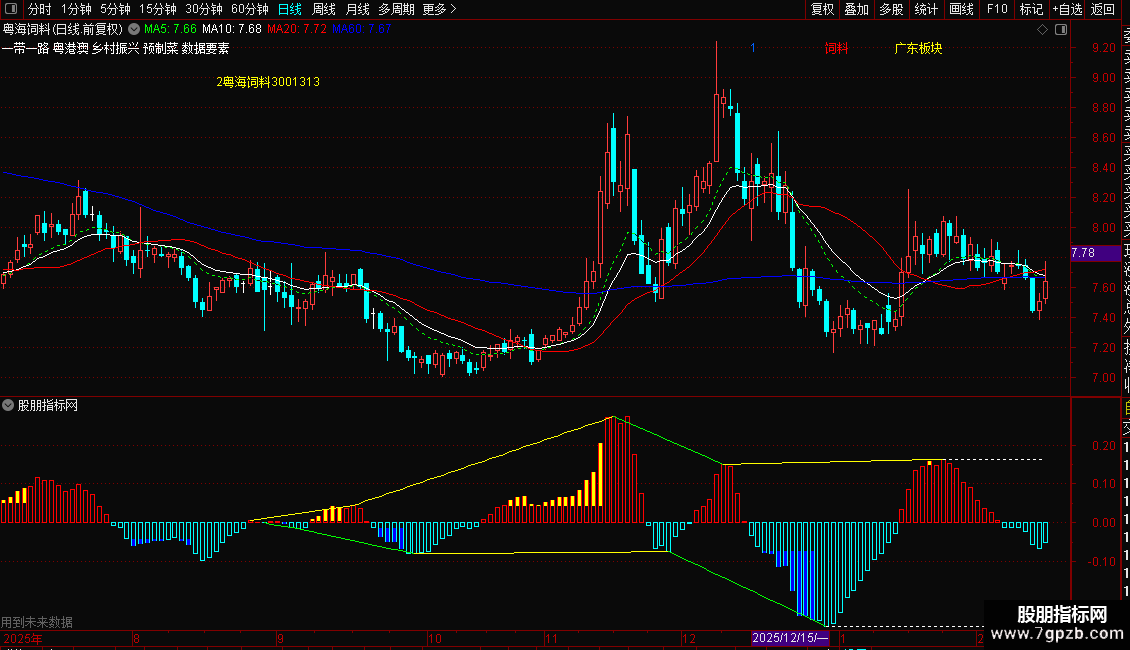Click month 11 on the time axis
Image resolution: width=1130 pixels, height=650 pixels.
tap(551, 638)
